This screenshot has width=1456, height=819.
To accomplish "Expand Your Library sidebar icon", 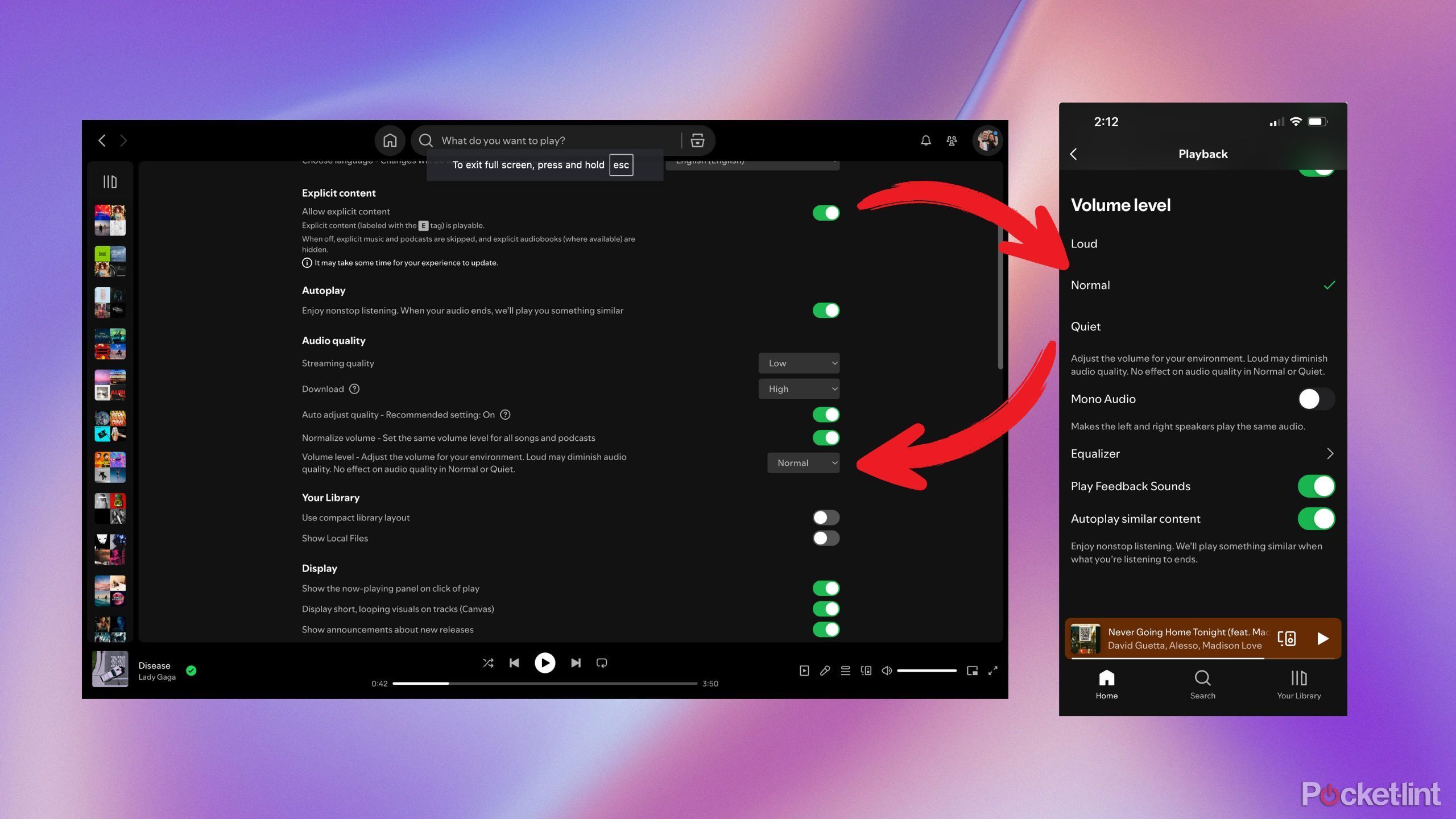I will (x=110, y=181).
